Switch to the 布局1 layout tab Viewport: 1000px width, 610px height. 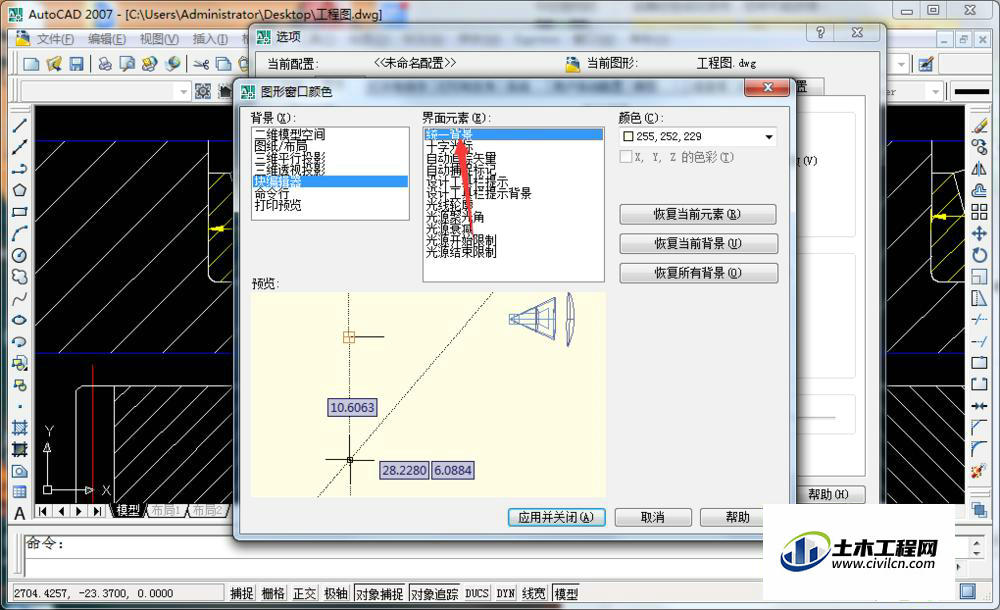pyautogui.click(x=166, y=510)
